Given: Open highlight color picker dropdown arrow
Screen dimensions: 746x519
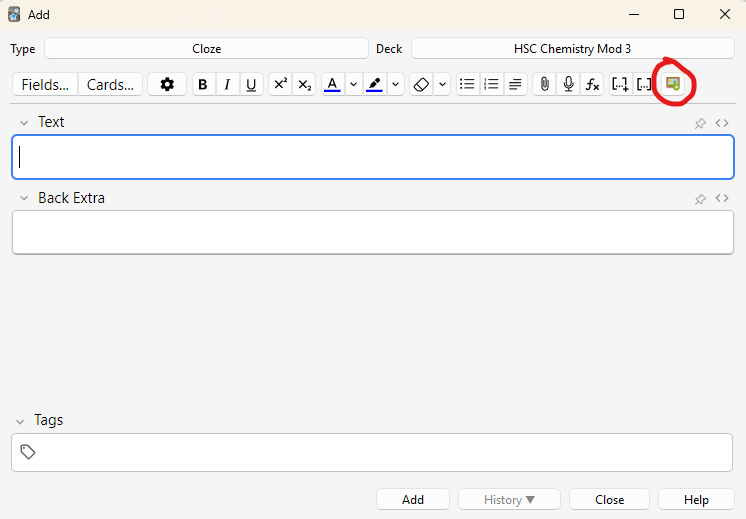Looking at the screenshot, I should coord(395,85).
